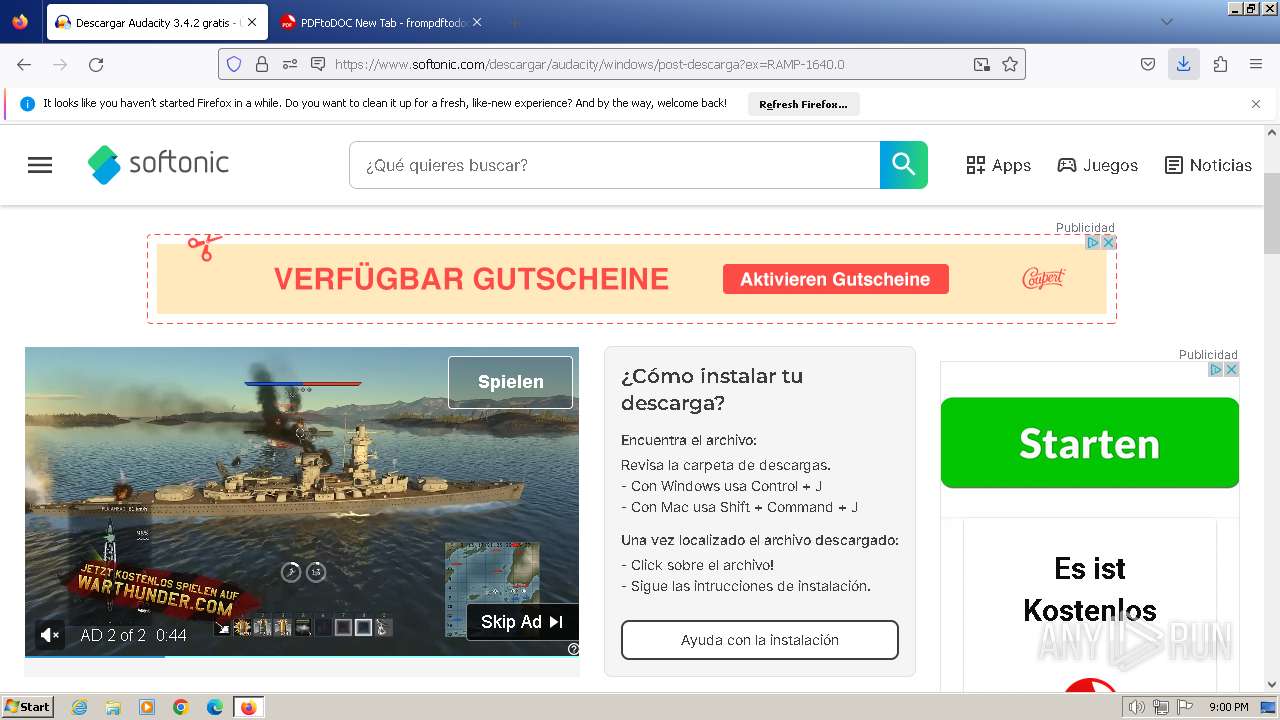Close the Descargar Audacity tab

pos(251,22)
